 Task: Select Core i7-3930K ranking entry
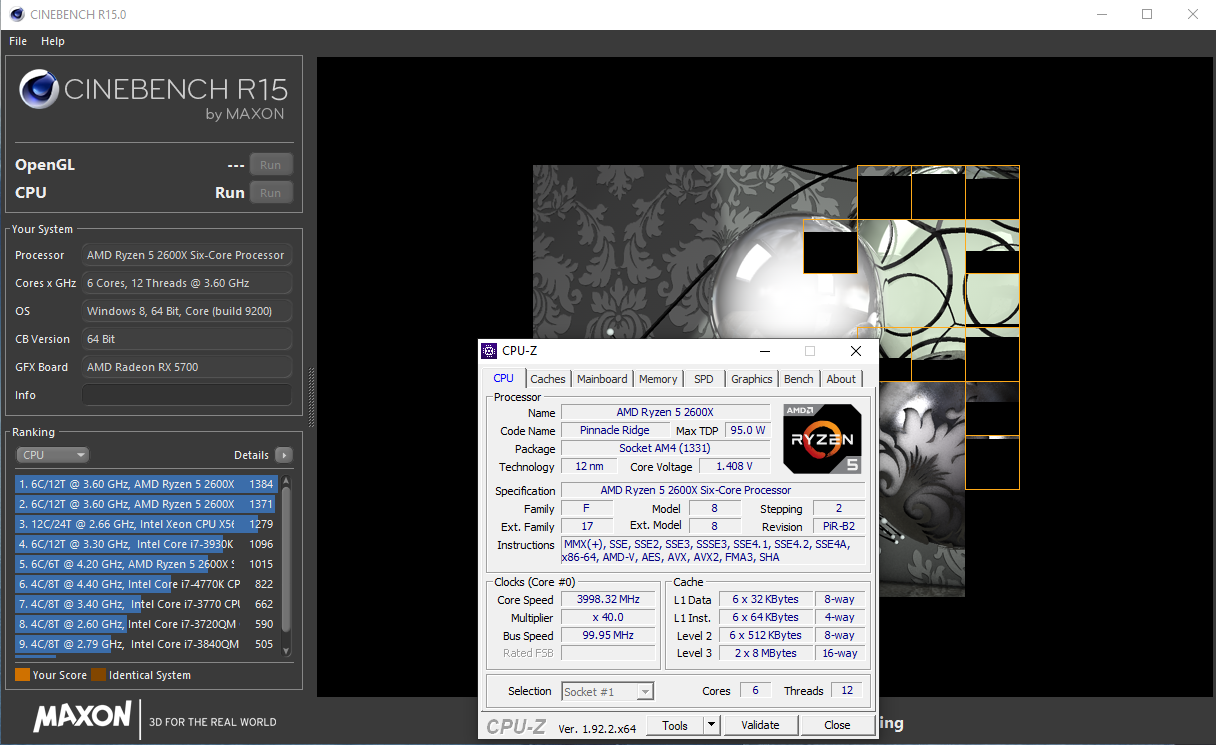click(145, 544)
